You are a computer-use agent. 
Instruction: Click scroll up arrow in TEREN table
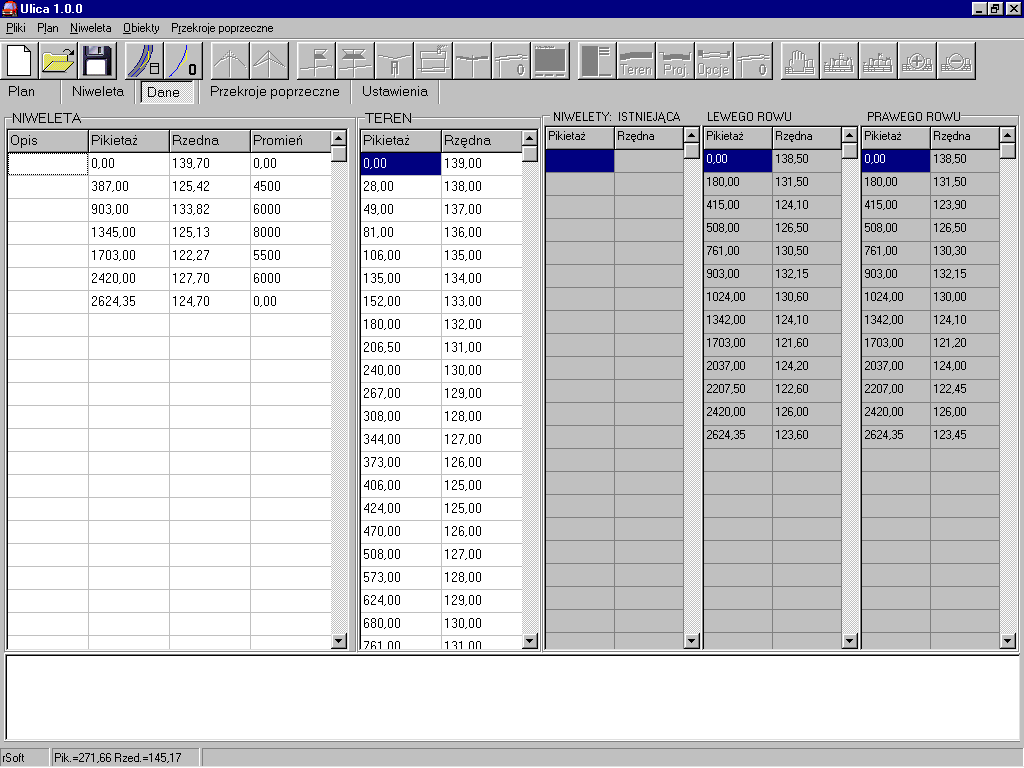click(530, 139)
